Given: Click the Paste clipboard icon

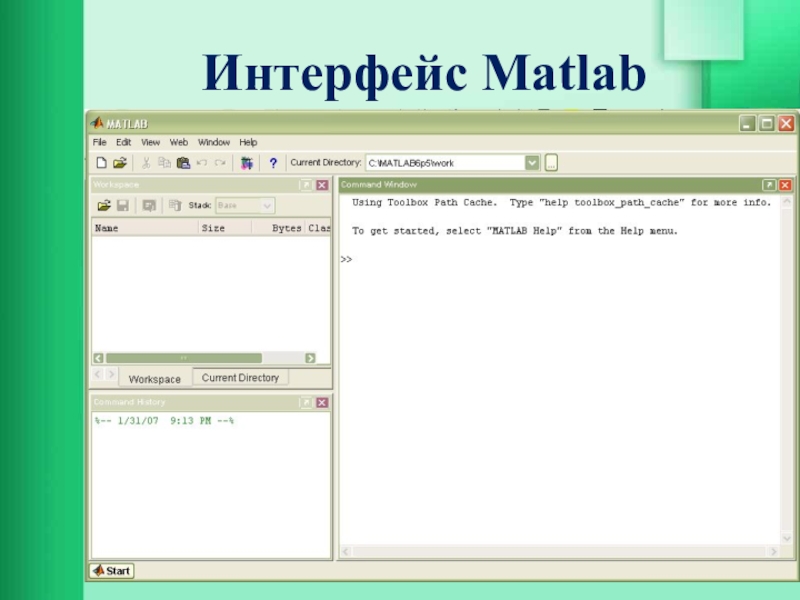Looking at the screenshot, I should point(183,163).
